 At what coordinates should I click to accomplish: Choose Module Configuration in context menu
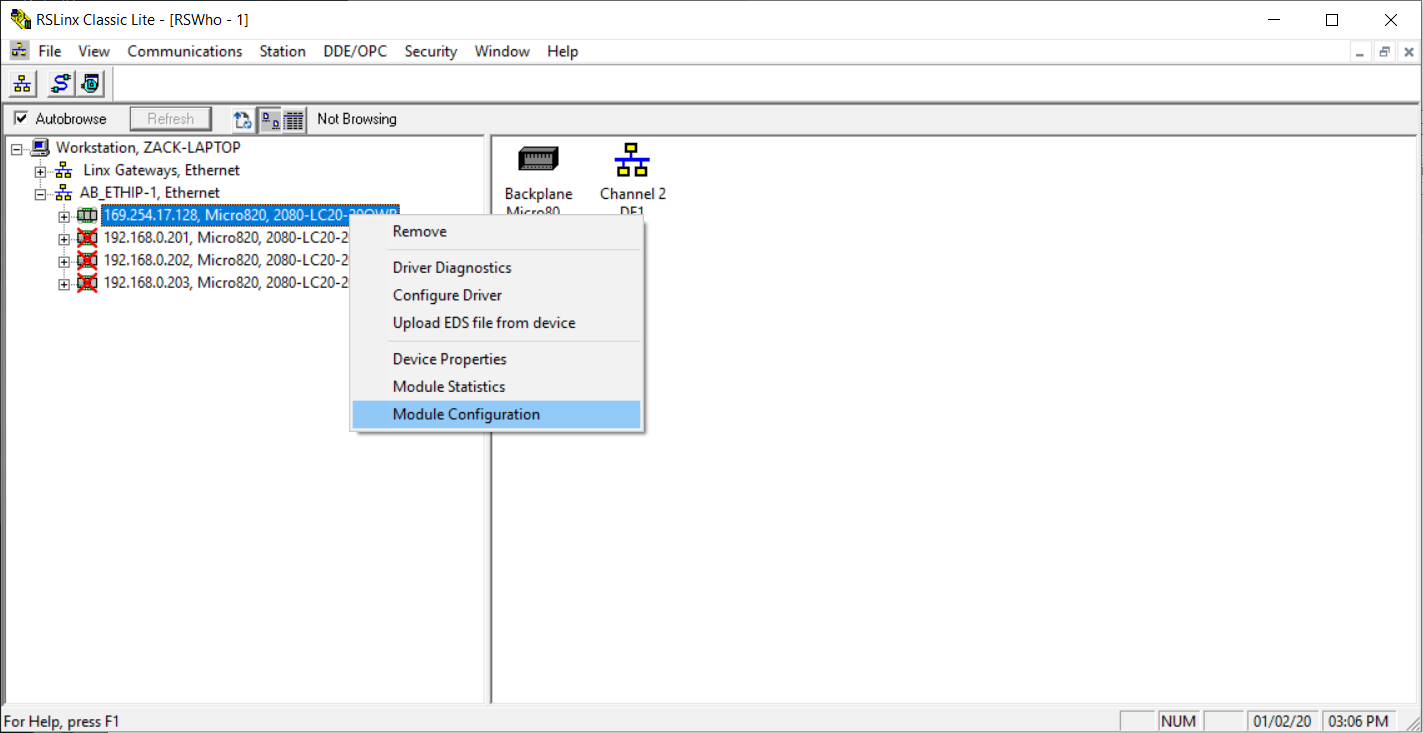(497, 414)
